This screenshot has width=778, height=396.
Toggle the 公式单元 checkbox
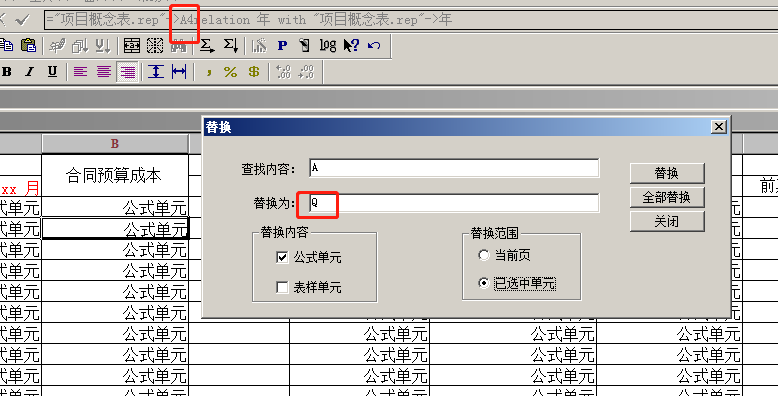(x=282, y=258)
